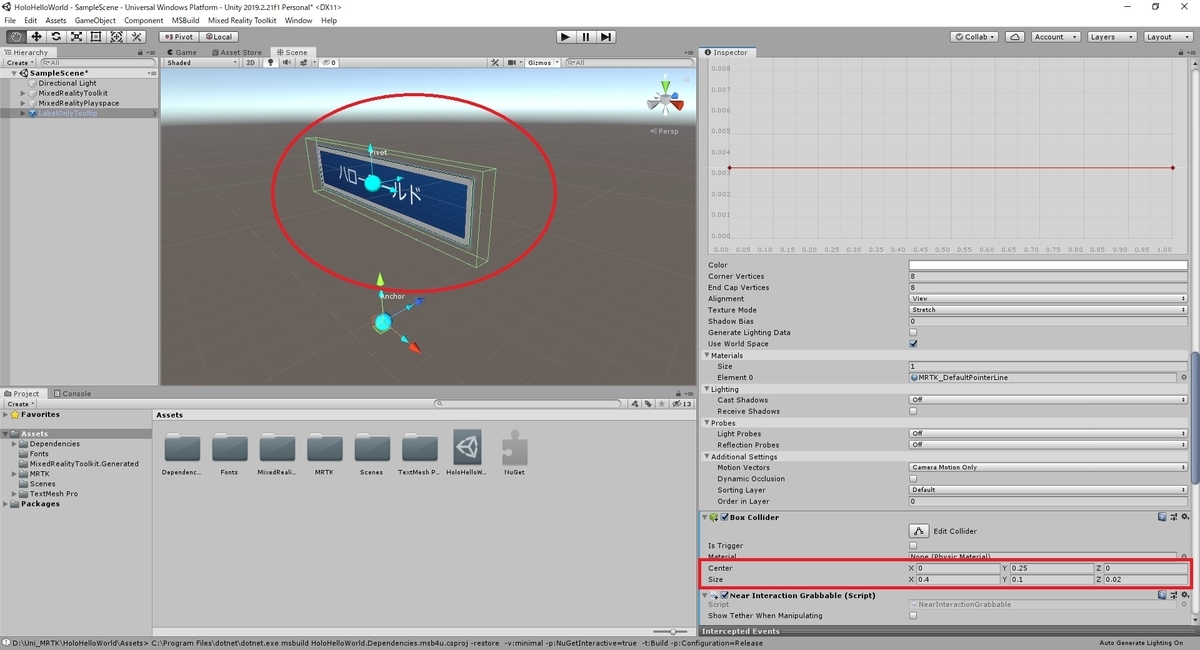1200x650 pixels.
Task: Open the Gizmos dropdown
Action: pyautogui.click(x=544, y=62)
